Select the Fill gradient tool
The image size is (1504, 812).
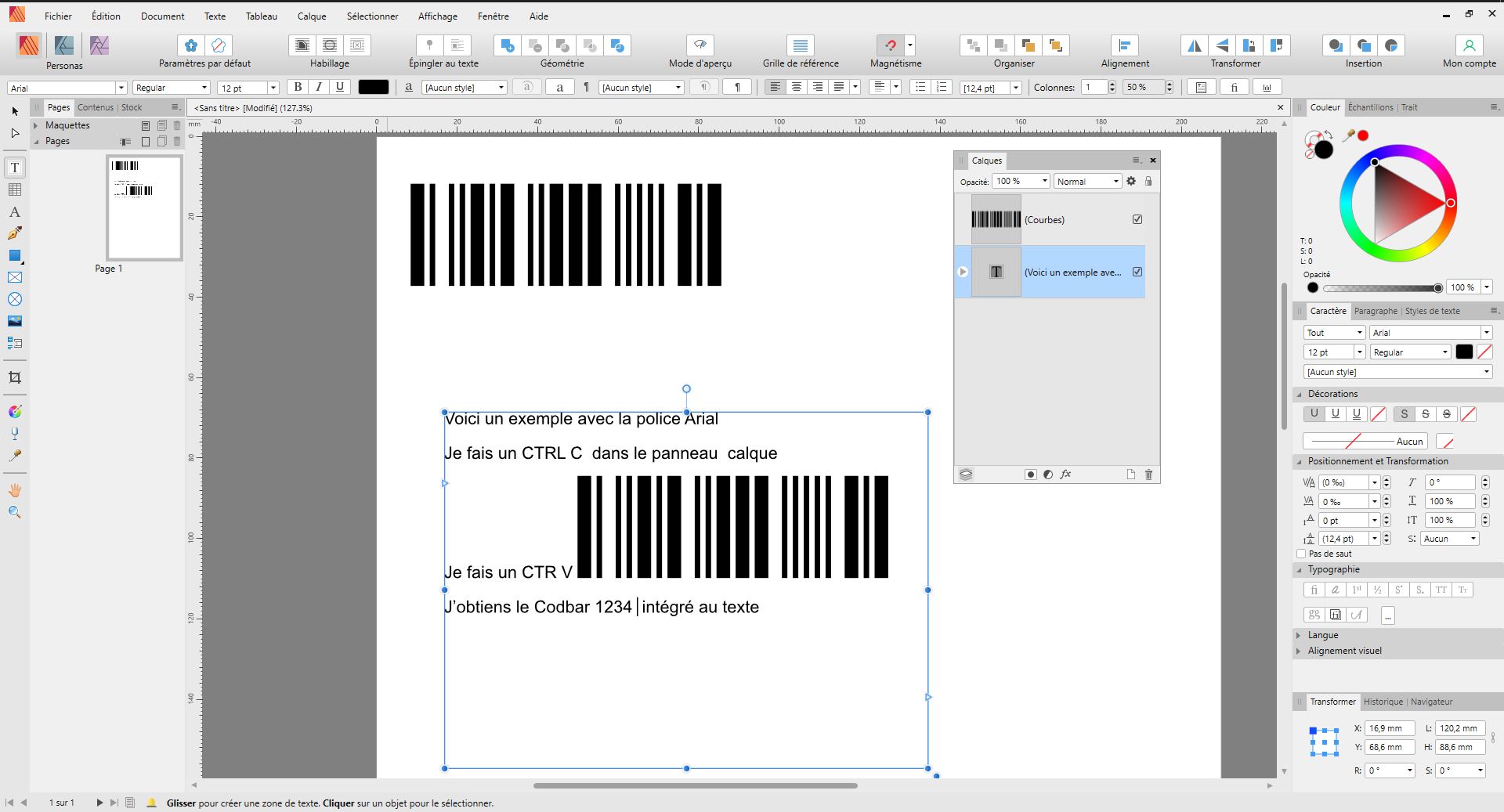pos(15,412)
